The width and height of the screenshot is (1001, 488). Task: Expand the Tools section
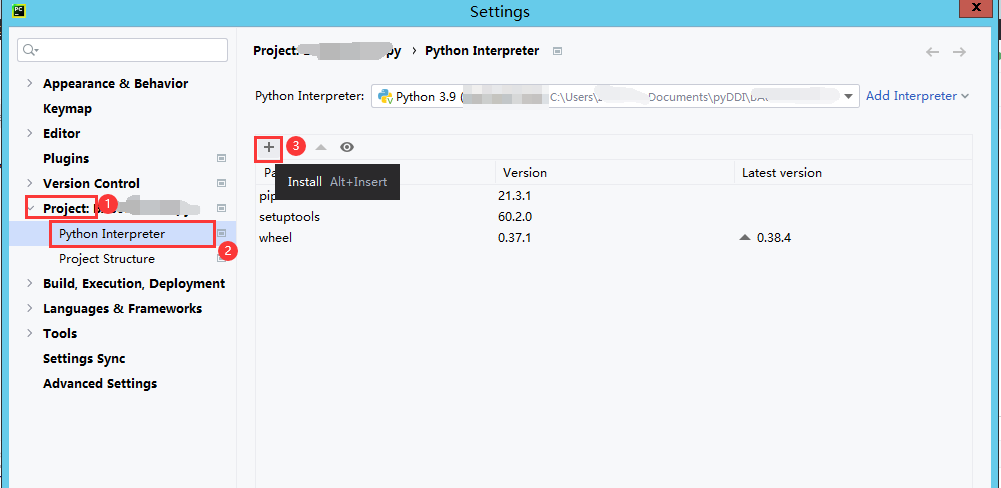tap(29, 333)
